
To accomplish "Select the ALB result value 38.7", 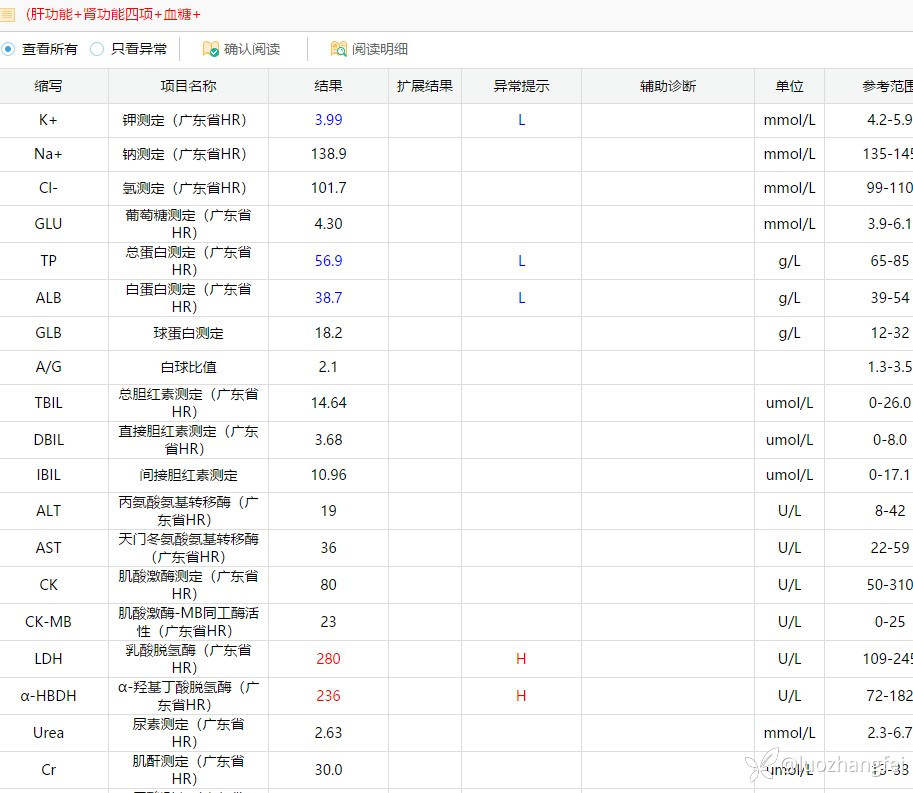I will click(x=328, y=298).
